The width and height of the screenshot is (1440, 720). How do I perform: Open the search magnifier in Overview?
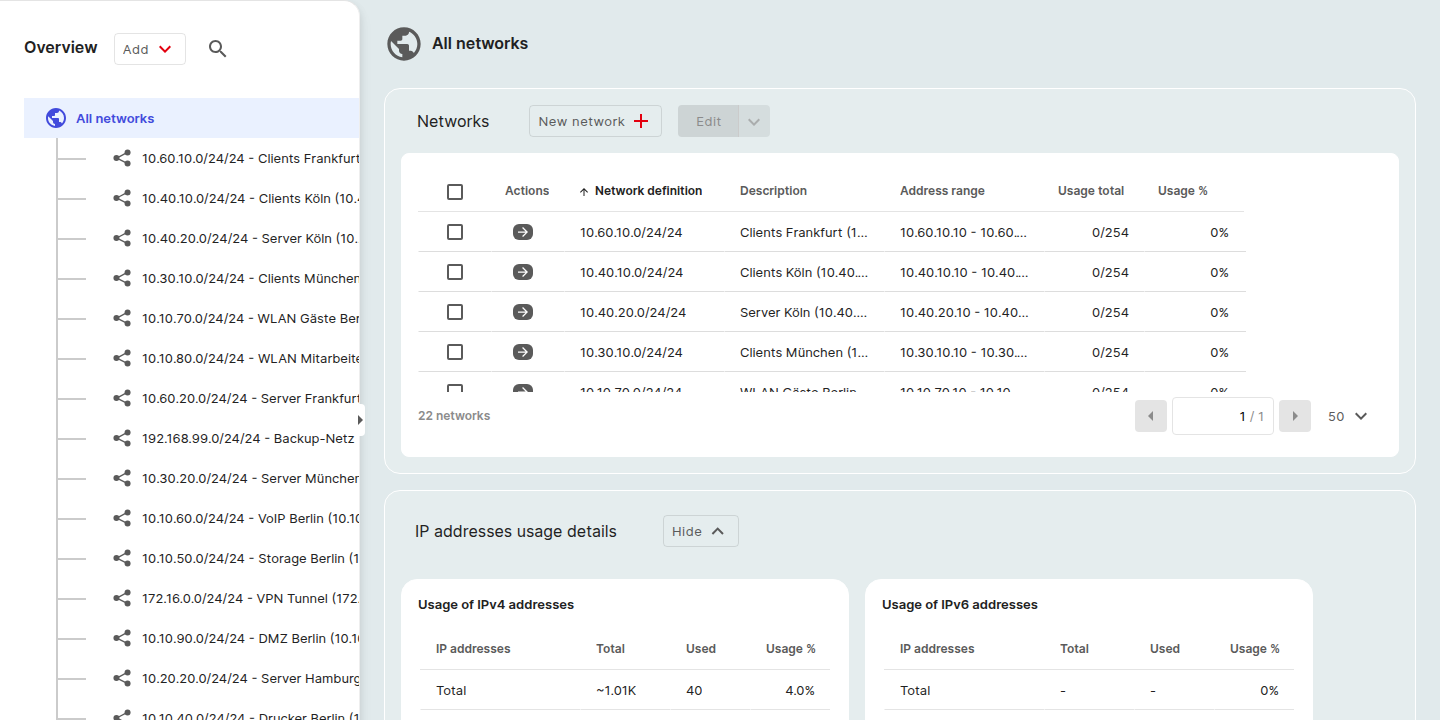[217, 49]
